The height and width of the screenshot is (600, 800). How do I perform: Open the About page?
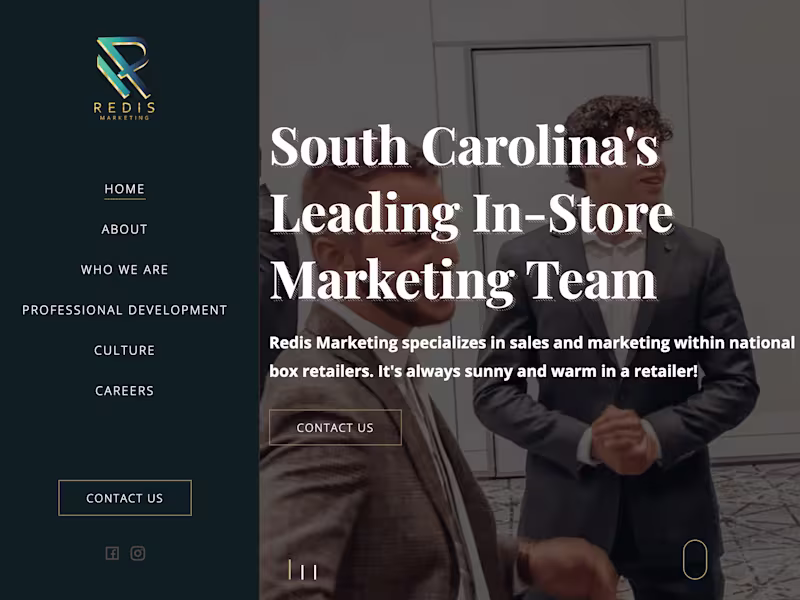coord(124,230)
